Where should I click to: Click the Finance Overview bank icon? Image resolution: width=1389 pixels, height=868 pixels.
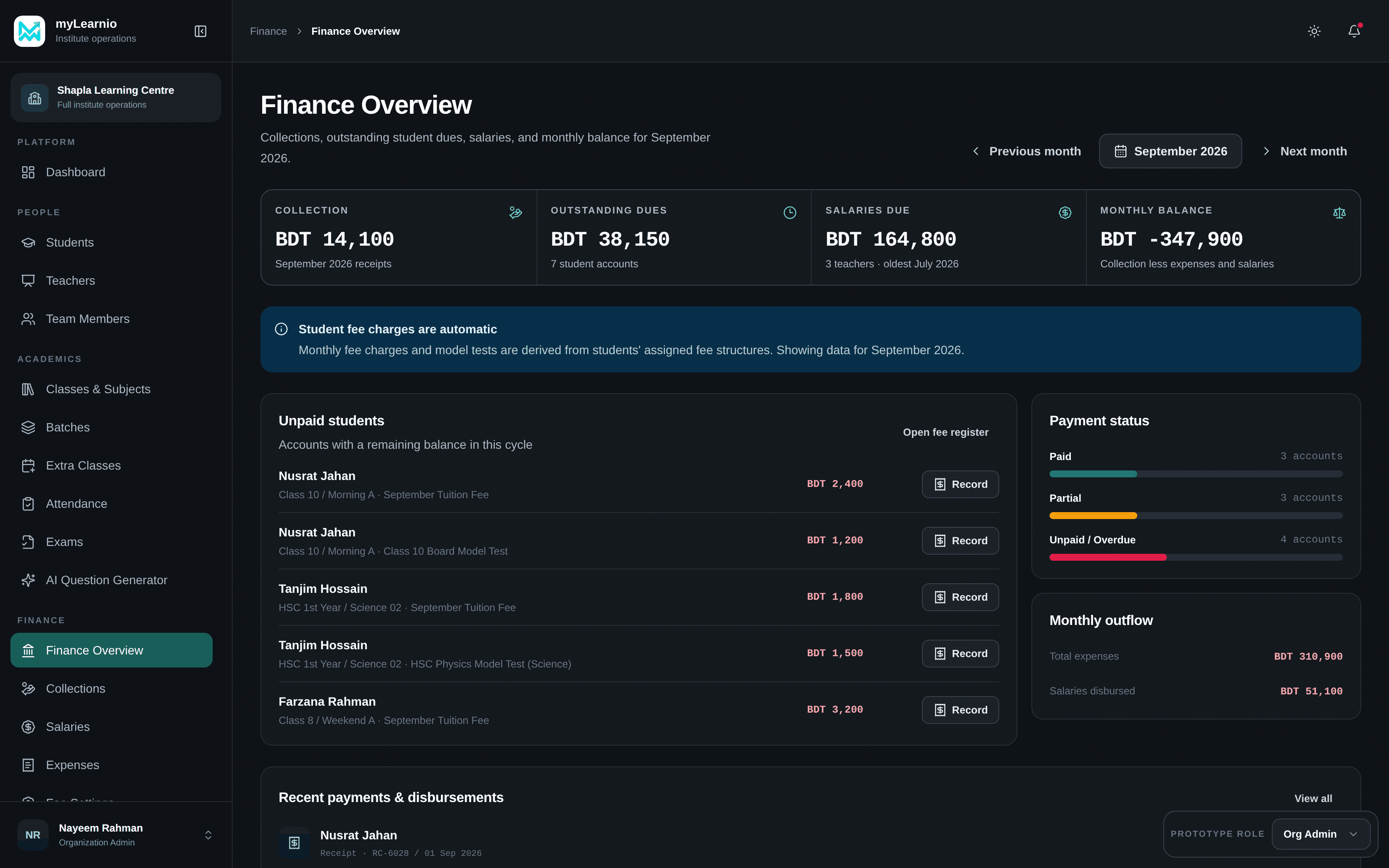point(28,651)
